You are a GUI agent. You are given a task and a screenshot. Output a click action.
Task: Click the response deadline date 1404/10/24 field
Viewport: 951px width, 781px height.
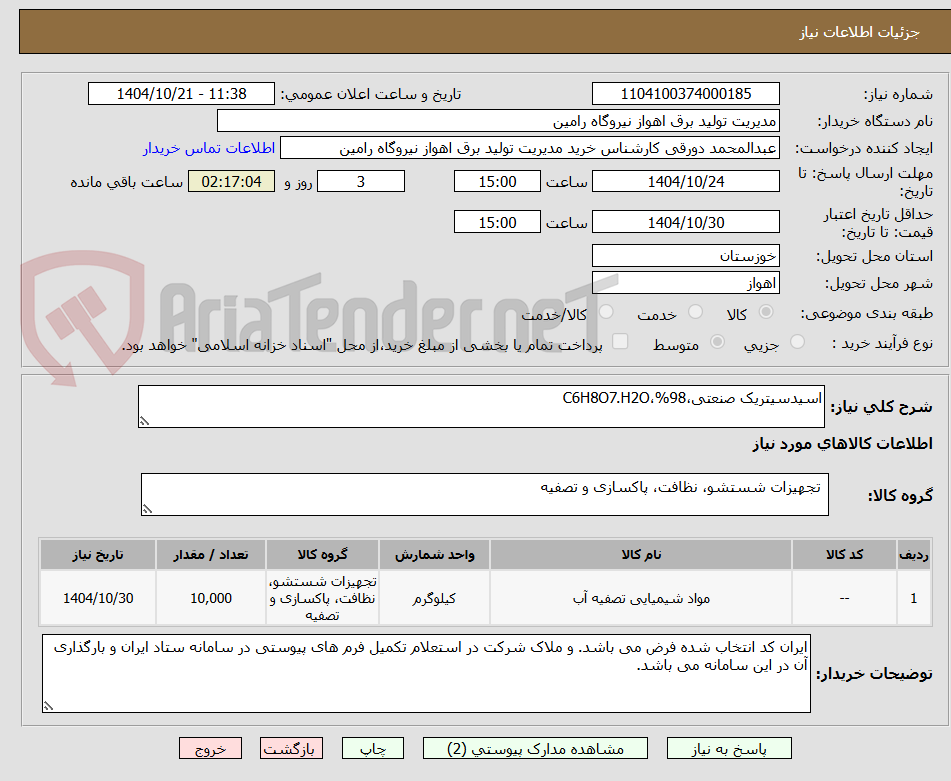coord(685,181)
